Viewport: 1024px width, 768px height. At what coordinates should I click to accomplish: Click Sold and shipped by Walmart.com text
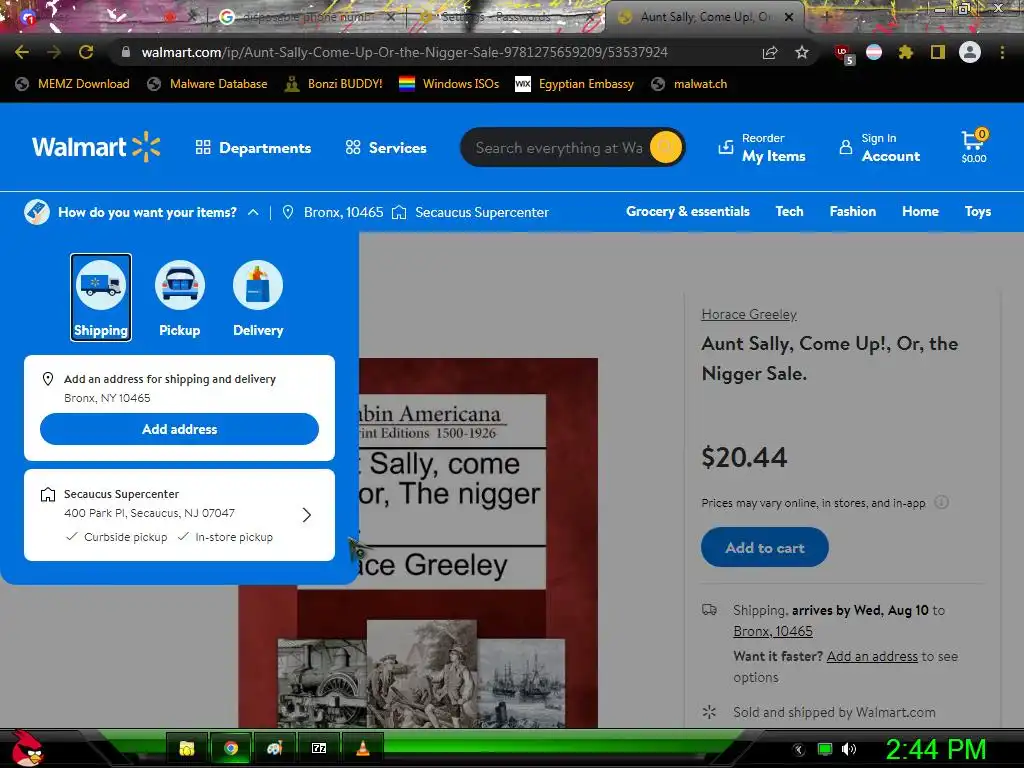coord(834,712)
